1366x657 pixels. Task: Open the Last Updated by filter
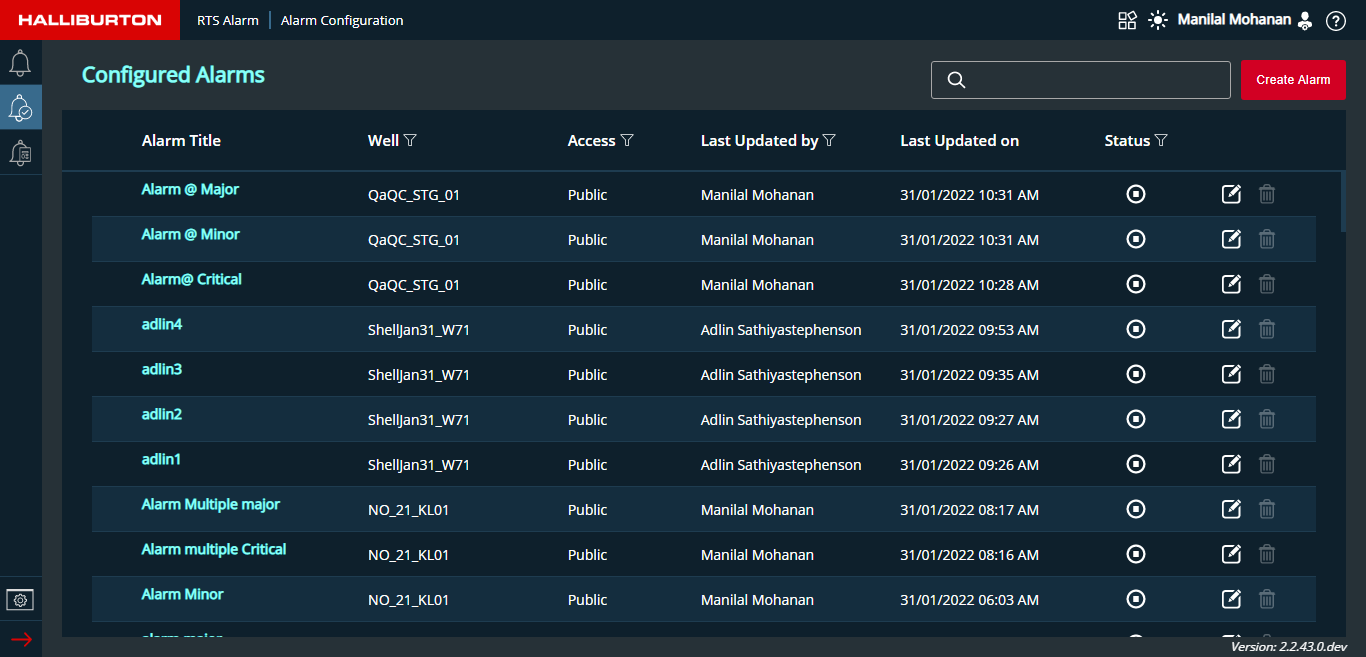[829, 141]
